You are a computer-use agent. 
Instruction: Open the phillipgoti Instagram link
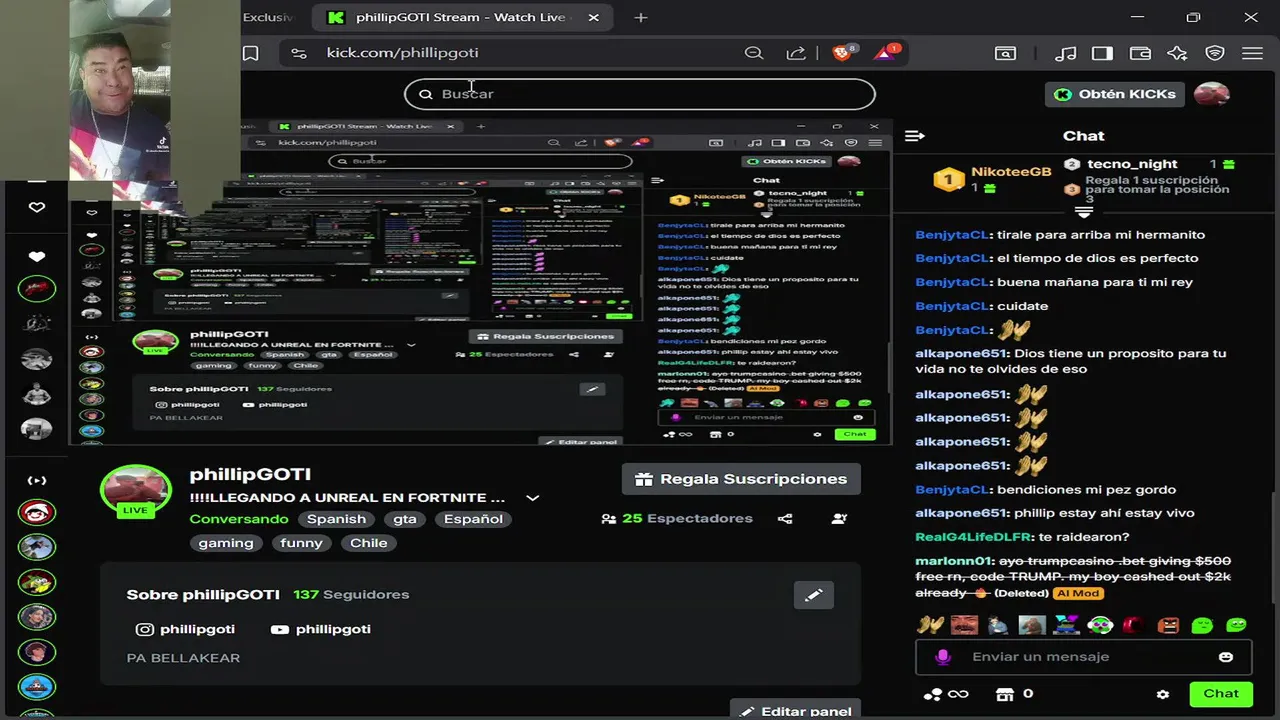click(x=186, y=629)
